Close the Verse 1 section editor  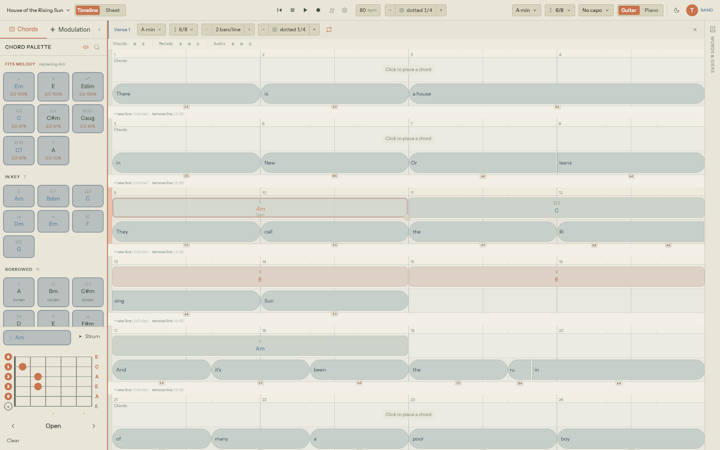[x=695, y=29]
